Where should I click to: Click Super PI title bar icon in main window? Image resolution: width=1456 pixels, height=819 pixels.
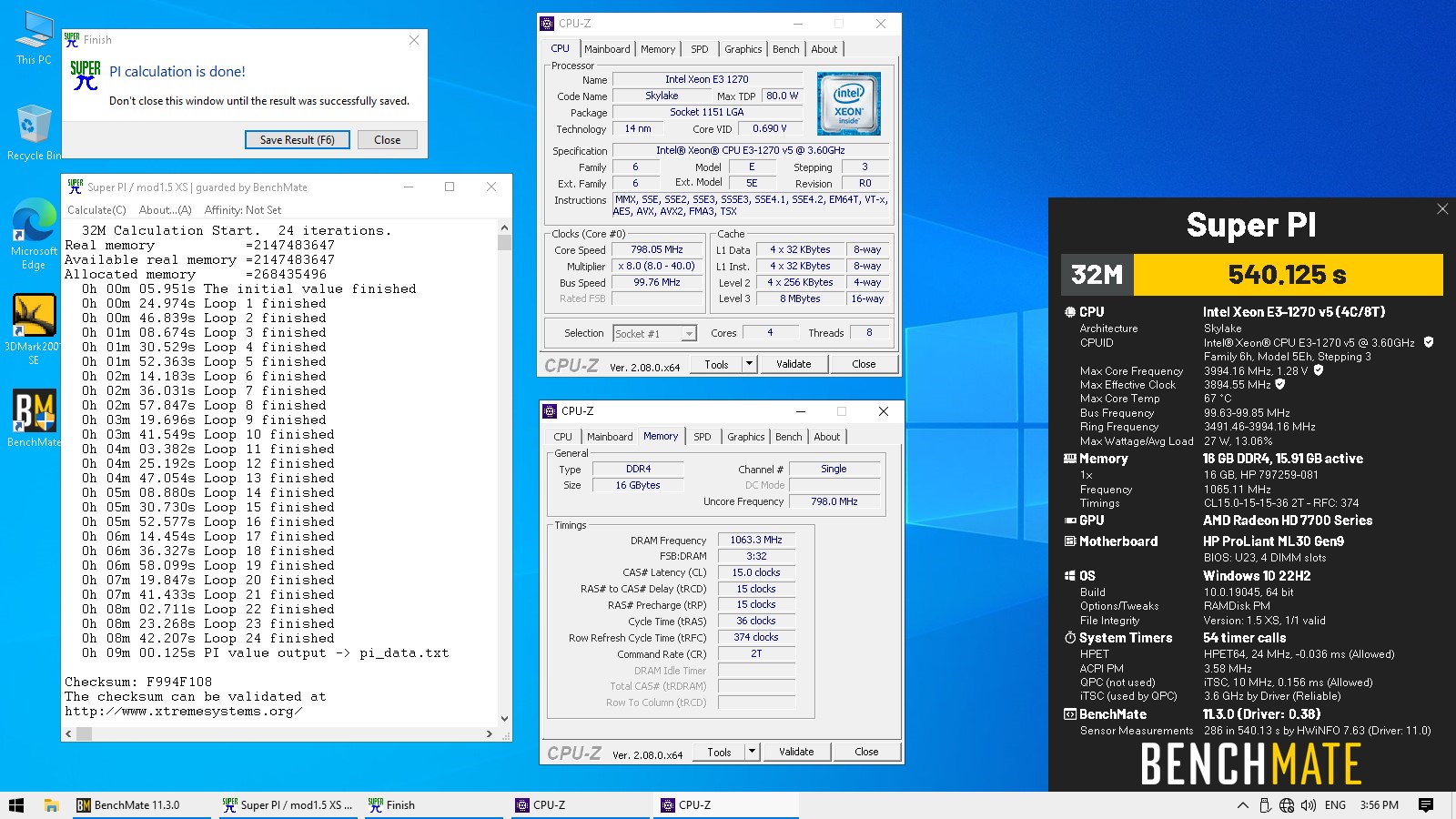tap(75, 187)
